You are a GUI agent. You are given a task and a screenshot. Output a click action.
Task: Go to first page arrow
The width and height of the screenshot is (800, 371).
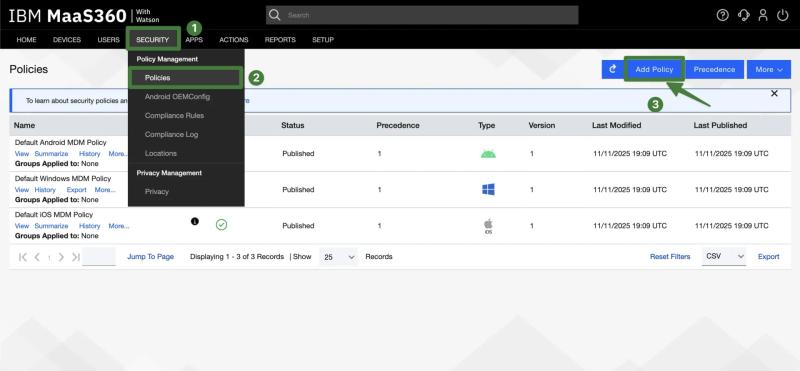pos(22,257)
